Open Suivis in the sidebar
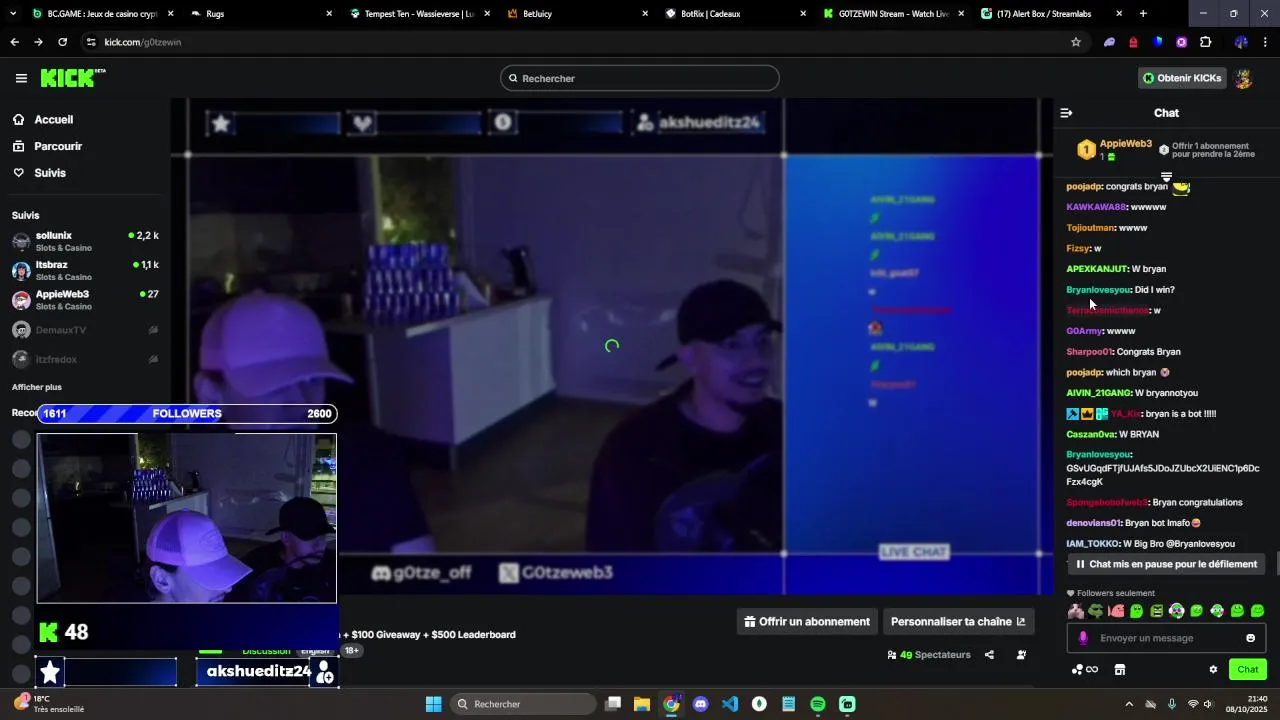 coord(50,173)
